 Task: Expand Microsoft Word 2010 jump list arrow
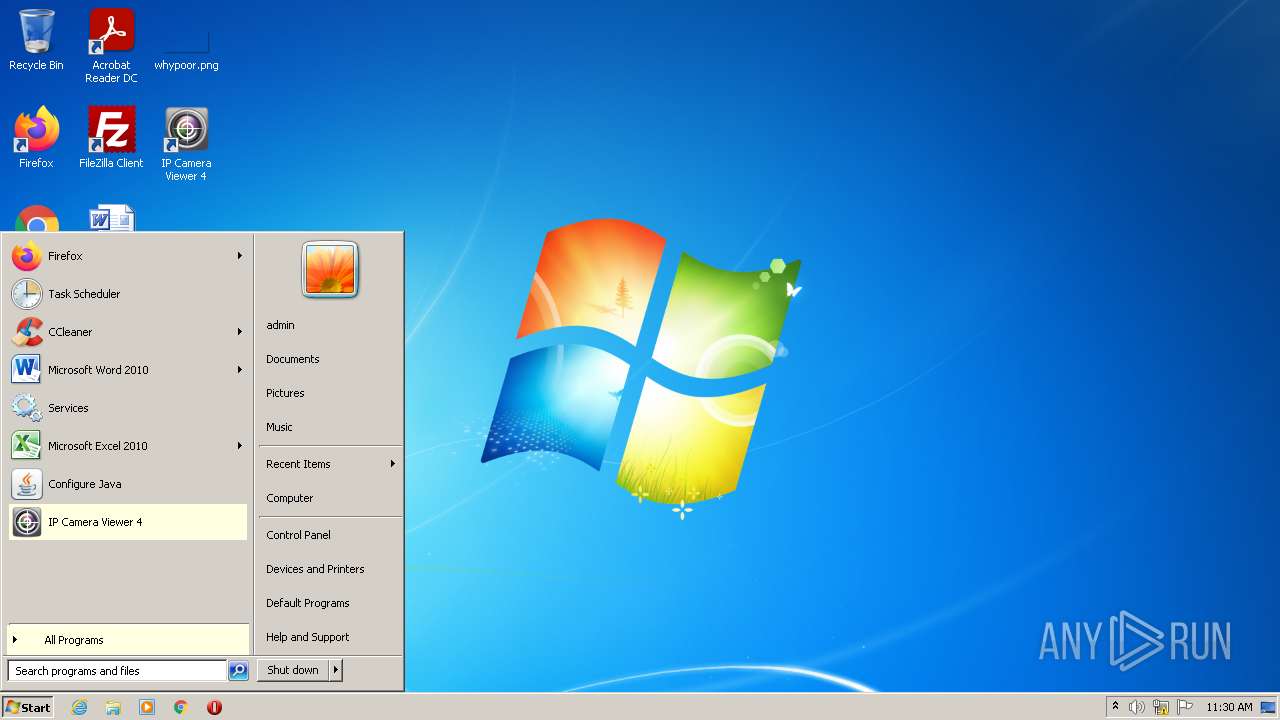coord(240,370)
